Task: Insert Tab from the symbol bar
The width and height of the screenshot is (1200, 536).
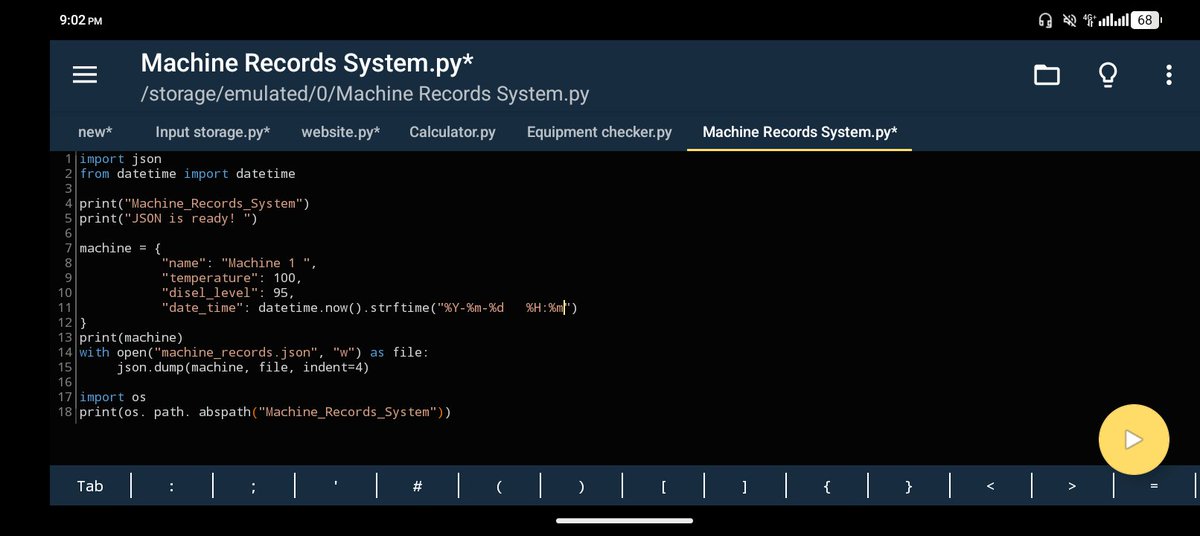Action: pos(90,486)
